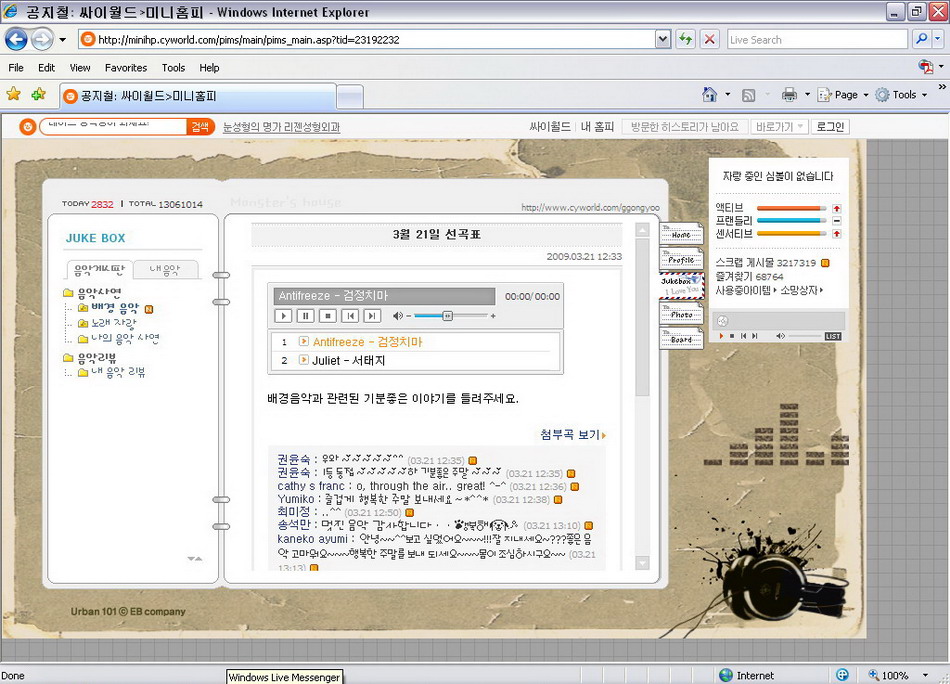Go to the 싸이월드 link
Viewport: 950px width, 684px height.
pos(550,127)
